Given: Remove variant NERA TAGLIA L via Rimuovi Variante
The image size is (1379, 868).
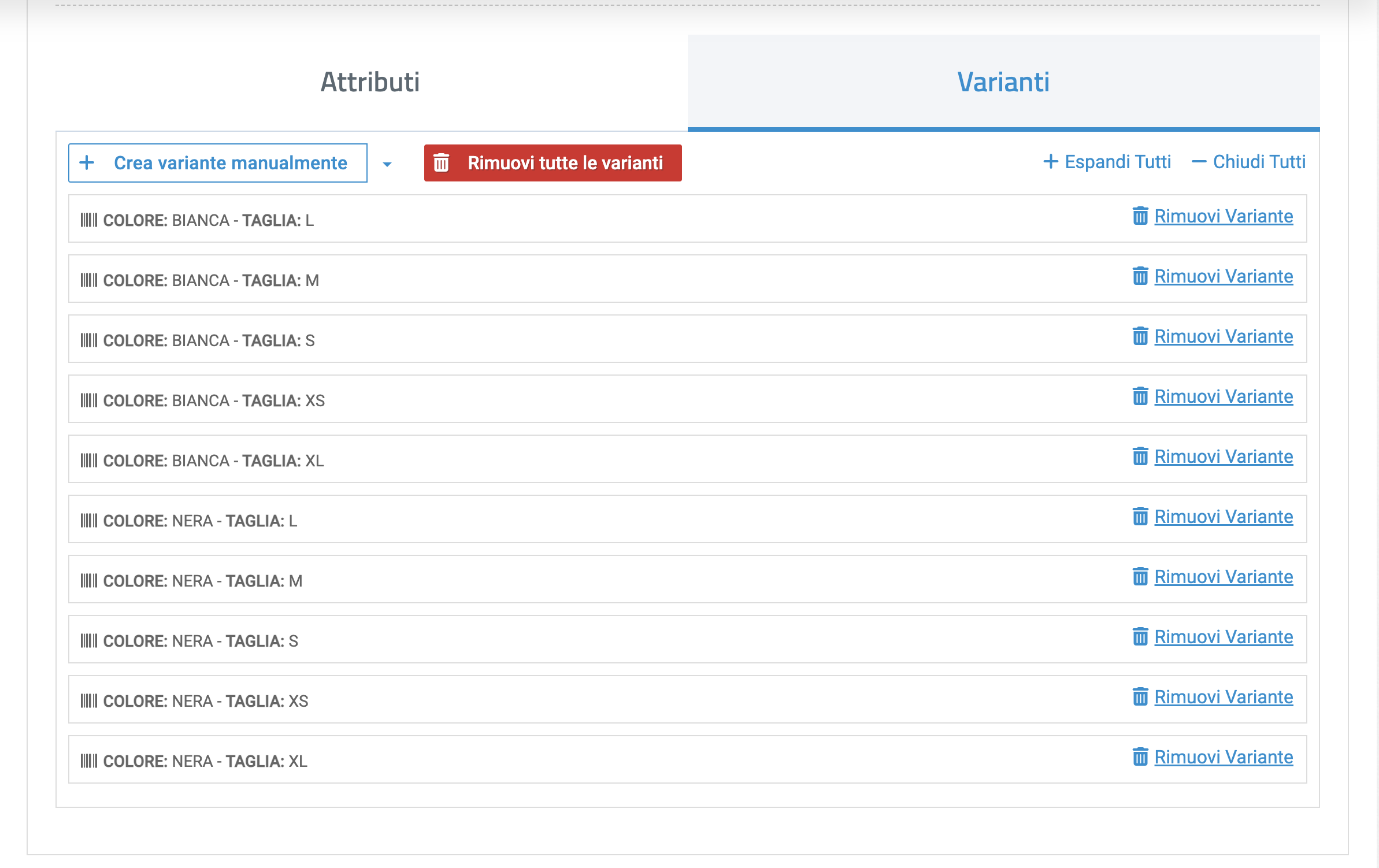Looking at the screenshot, I should (1224, 517).
